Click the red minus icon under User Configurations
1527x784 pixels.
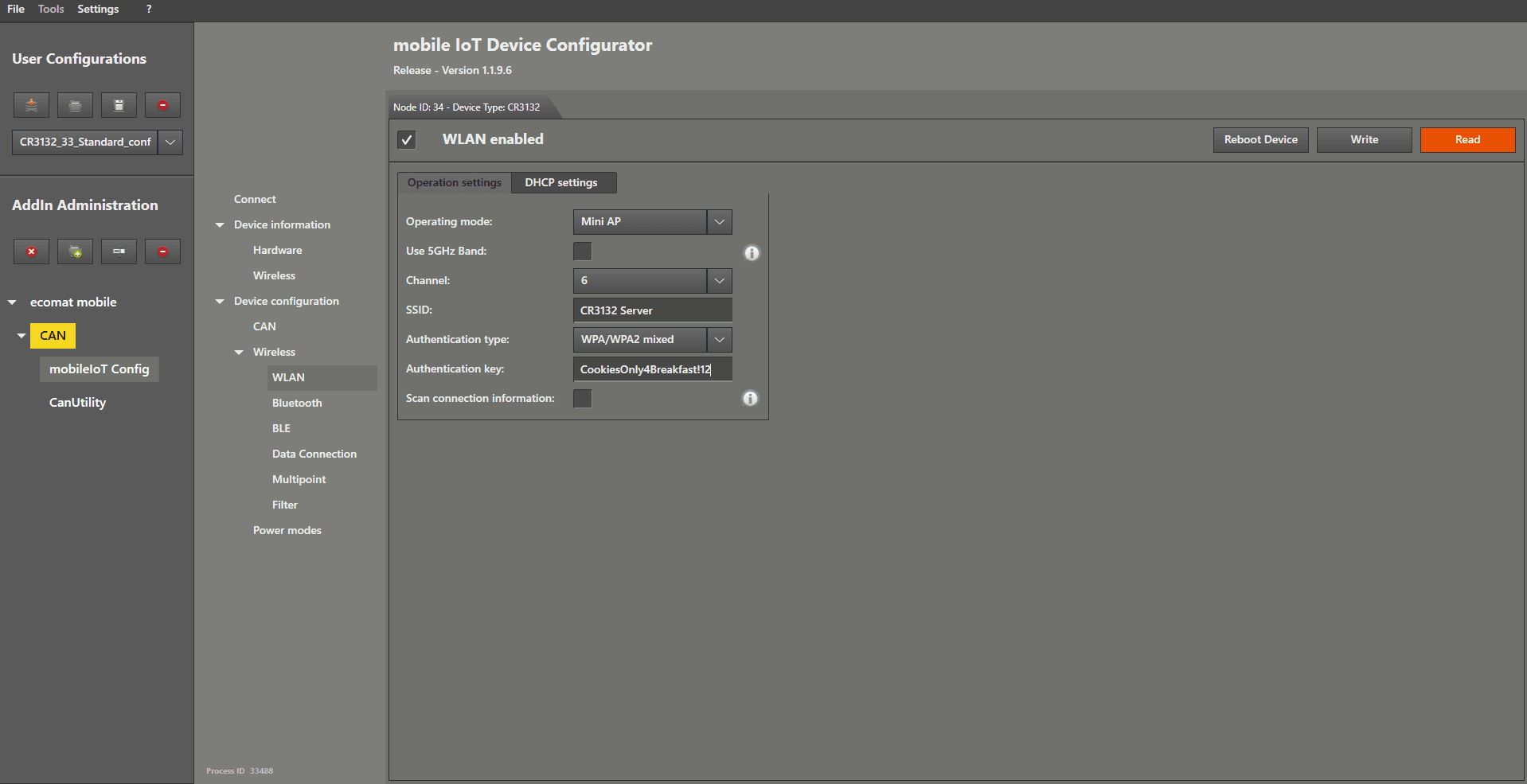click(x=162, y=105)
